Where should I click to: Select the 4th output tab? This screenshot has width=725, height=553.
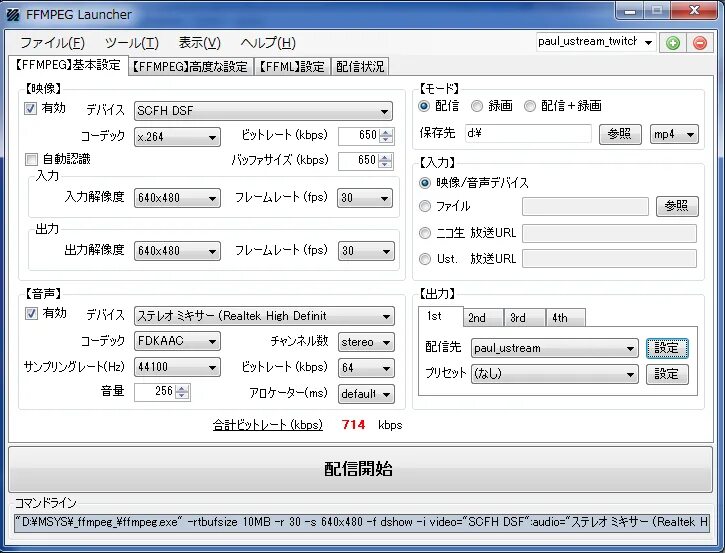(x=565, y=318)
